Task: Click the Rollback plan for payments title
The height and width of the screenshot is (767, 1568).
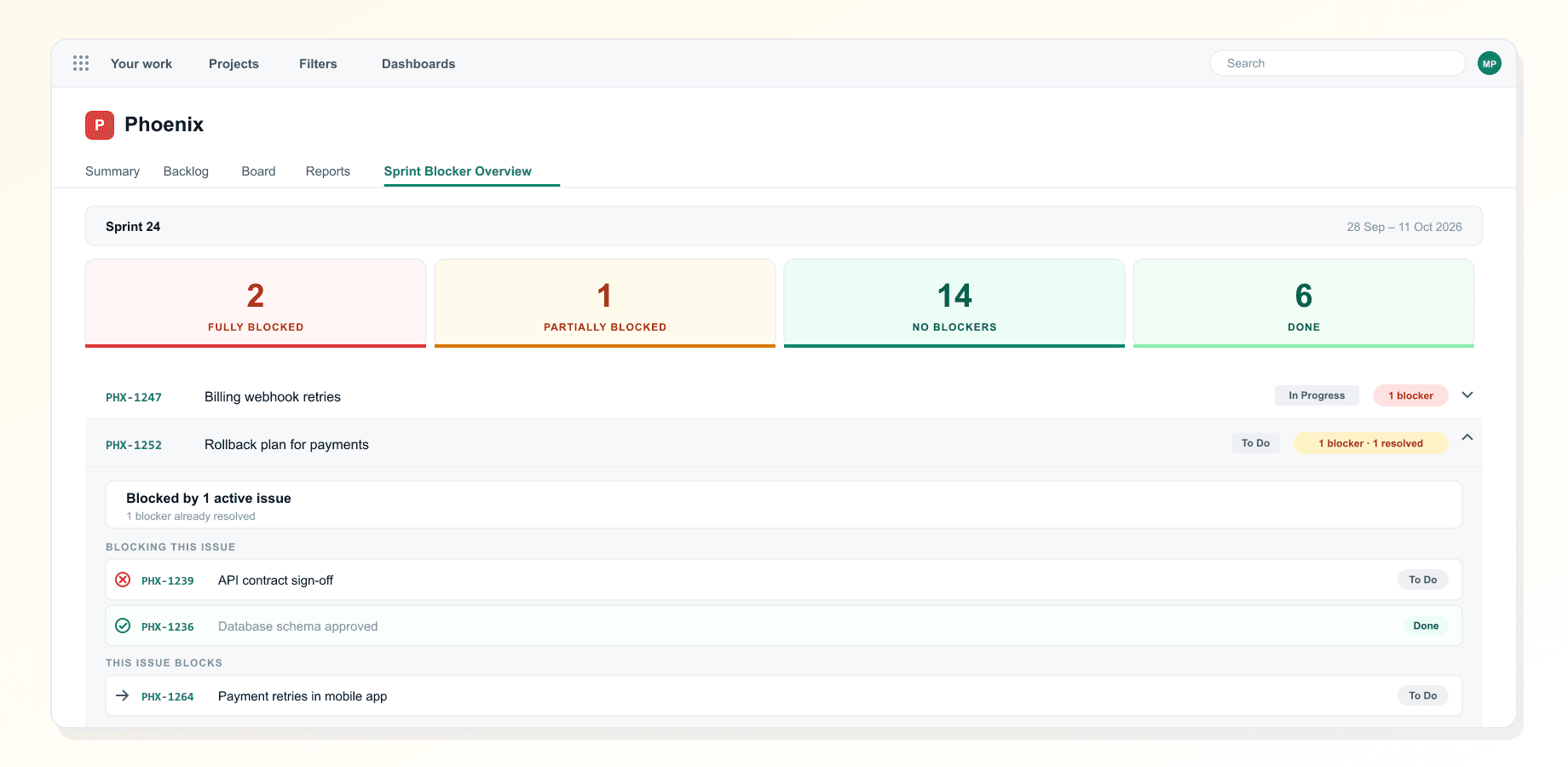Action: [286, 445]
